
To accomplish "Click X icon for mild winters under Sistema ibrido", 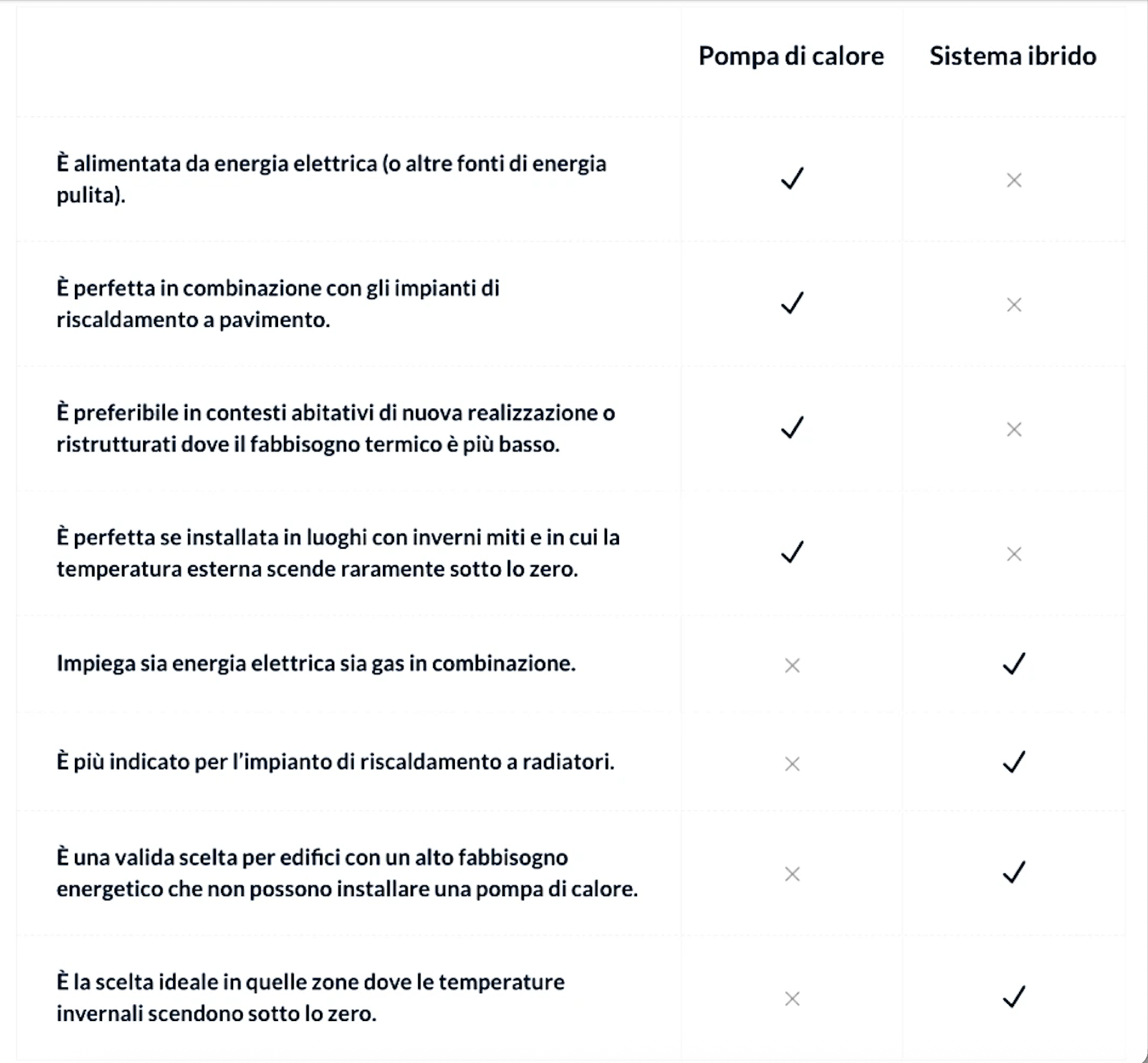I will 1014,554.
